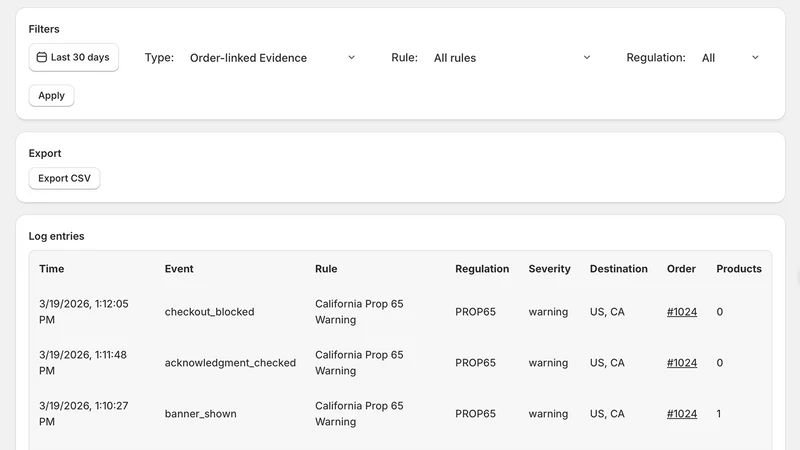The image size is (800, 450).
Task: Click warning severity in the banner_shown row
Action: [x=548, y=414]
